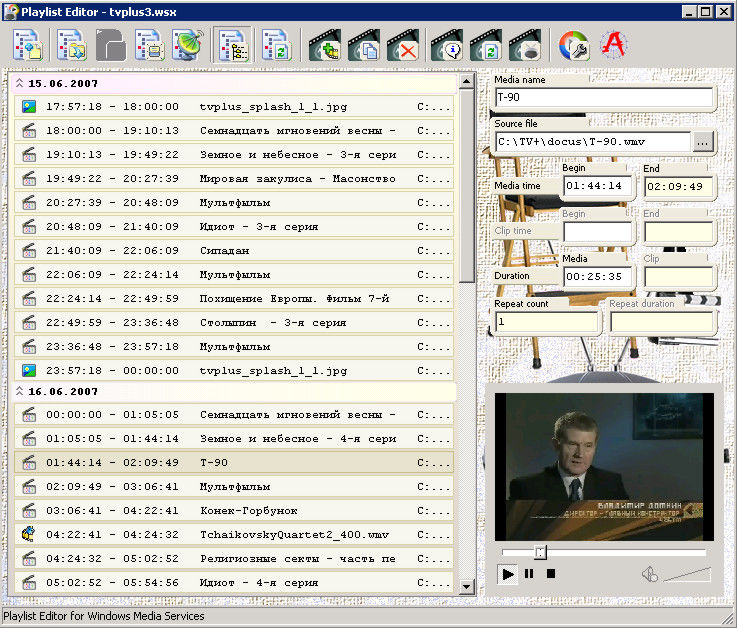Click the speaker volume icon under the preview
This screenshot has height=628, width=737.
650,574
